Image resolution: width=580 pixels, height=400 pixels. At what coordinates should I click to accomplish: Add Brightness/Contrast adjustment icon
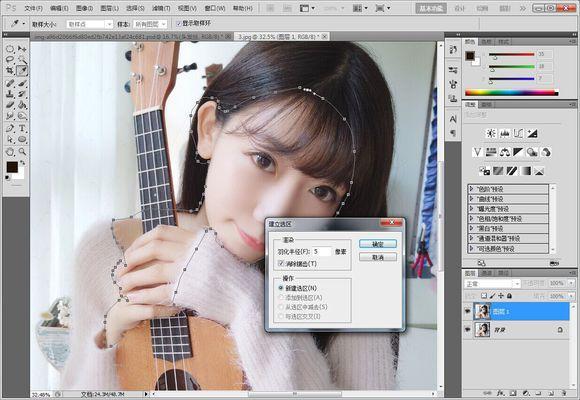coord(491,134)
